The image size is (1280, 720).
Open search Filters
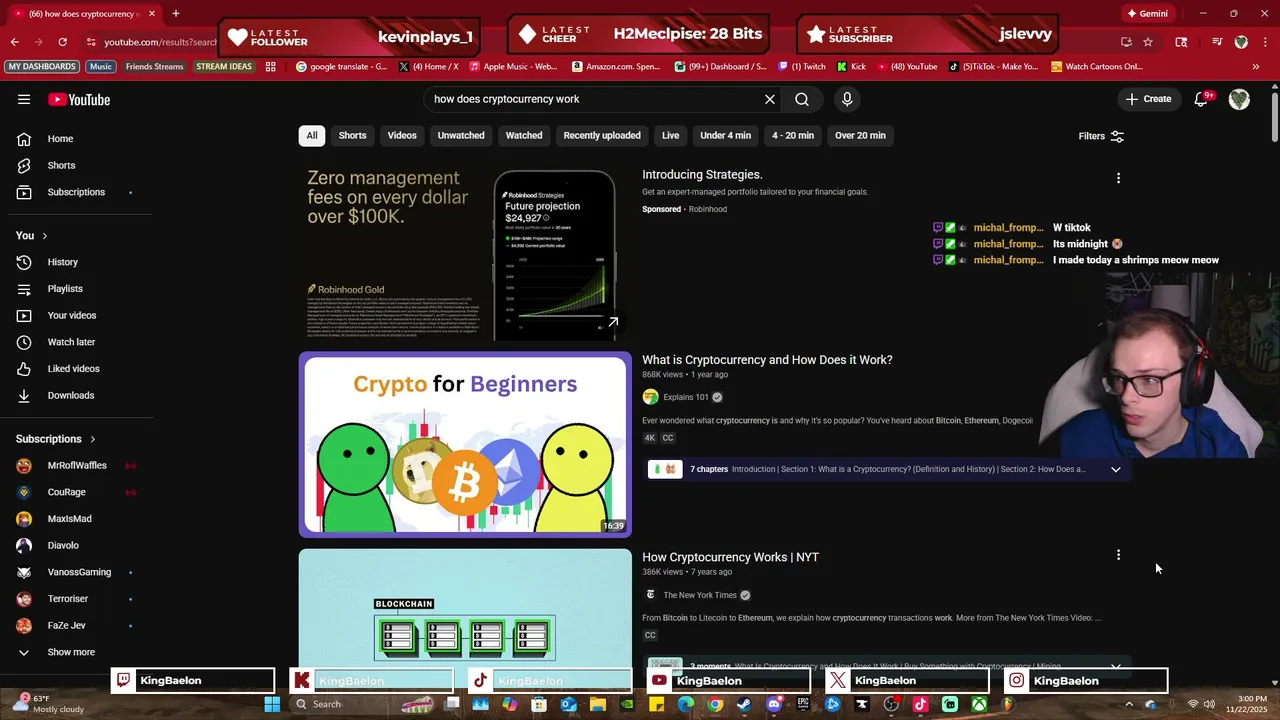point(1101,136)
